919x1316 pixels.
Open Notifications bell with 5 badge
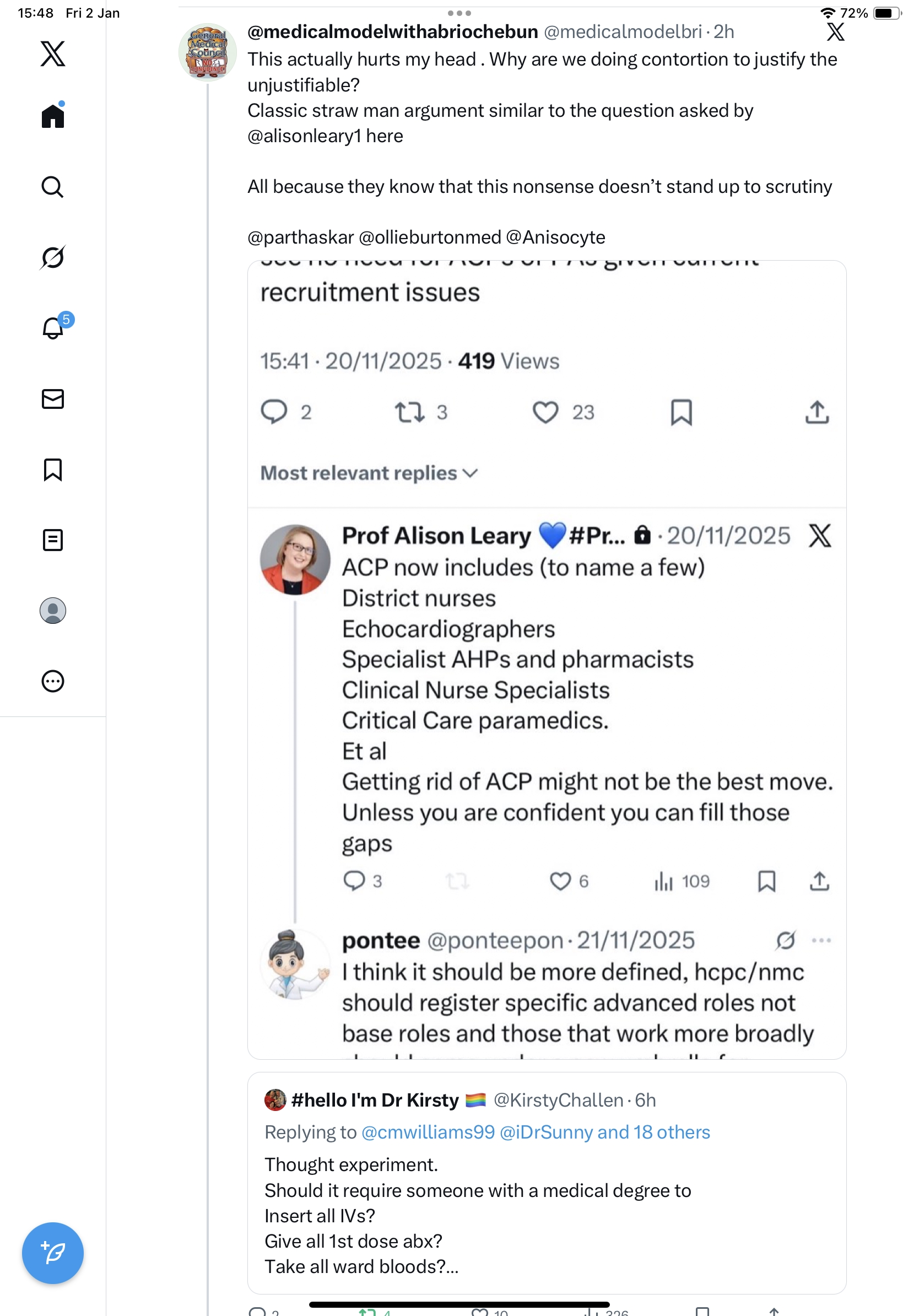(53, 328)
